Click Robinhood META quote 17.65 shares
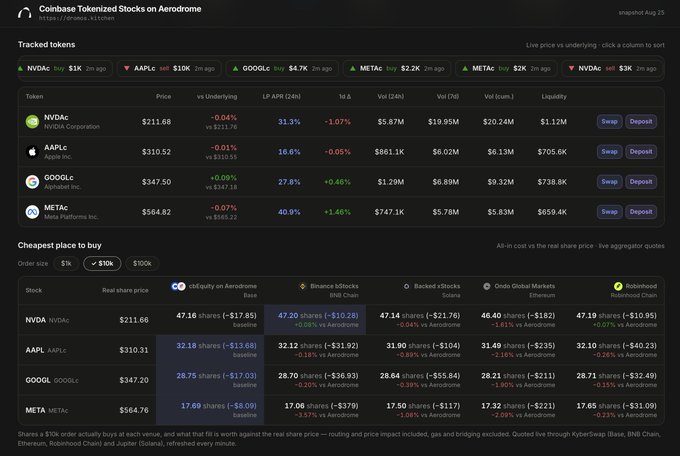680x456 pixels. pyautogui.click(x=616, y=406)
